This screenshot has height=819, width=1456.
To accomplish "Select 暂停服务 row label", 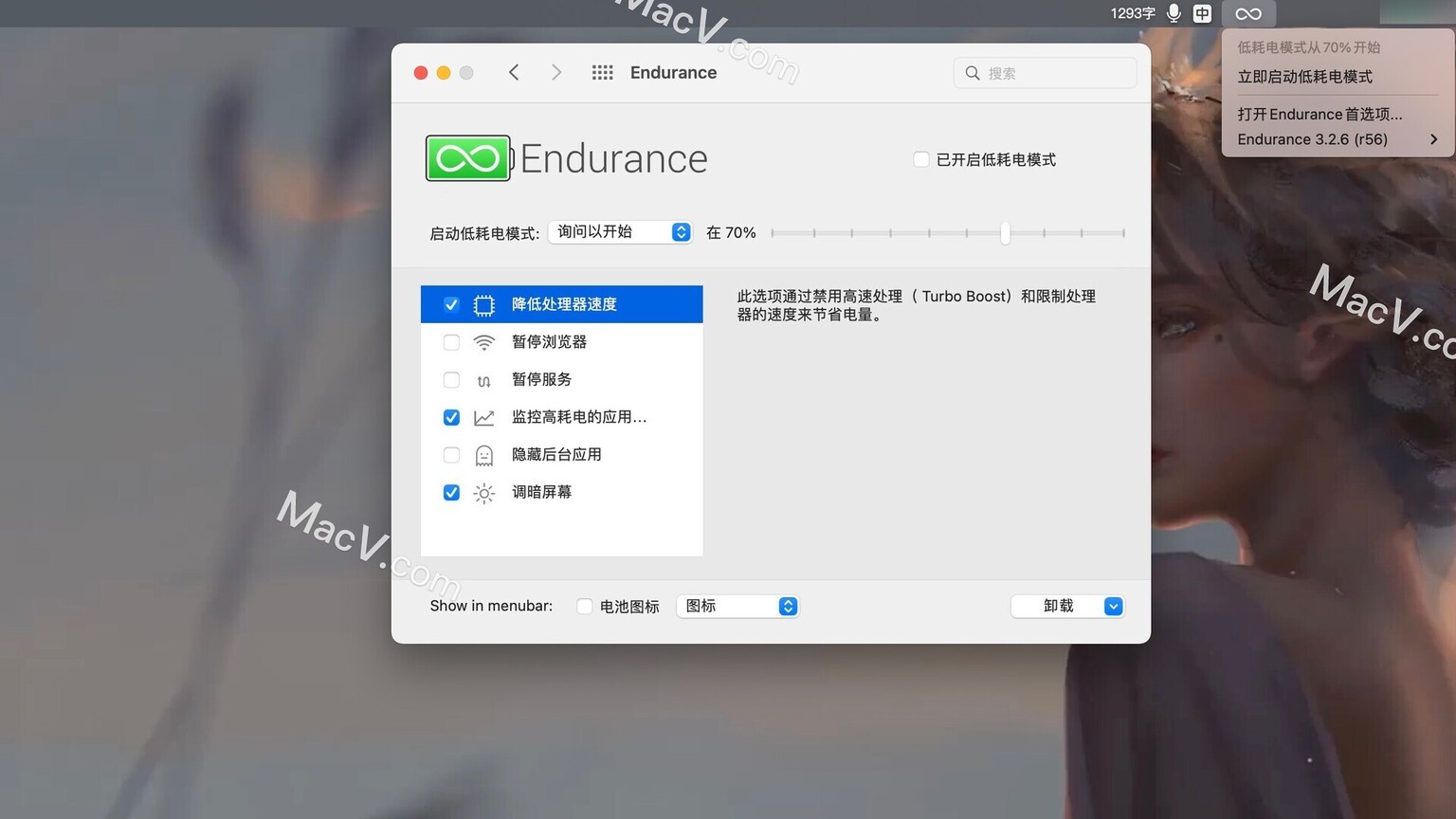I will pos(541,380).
